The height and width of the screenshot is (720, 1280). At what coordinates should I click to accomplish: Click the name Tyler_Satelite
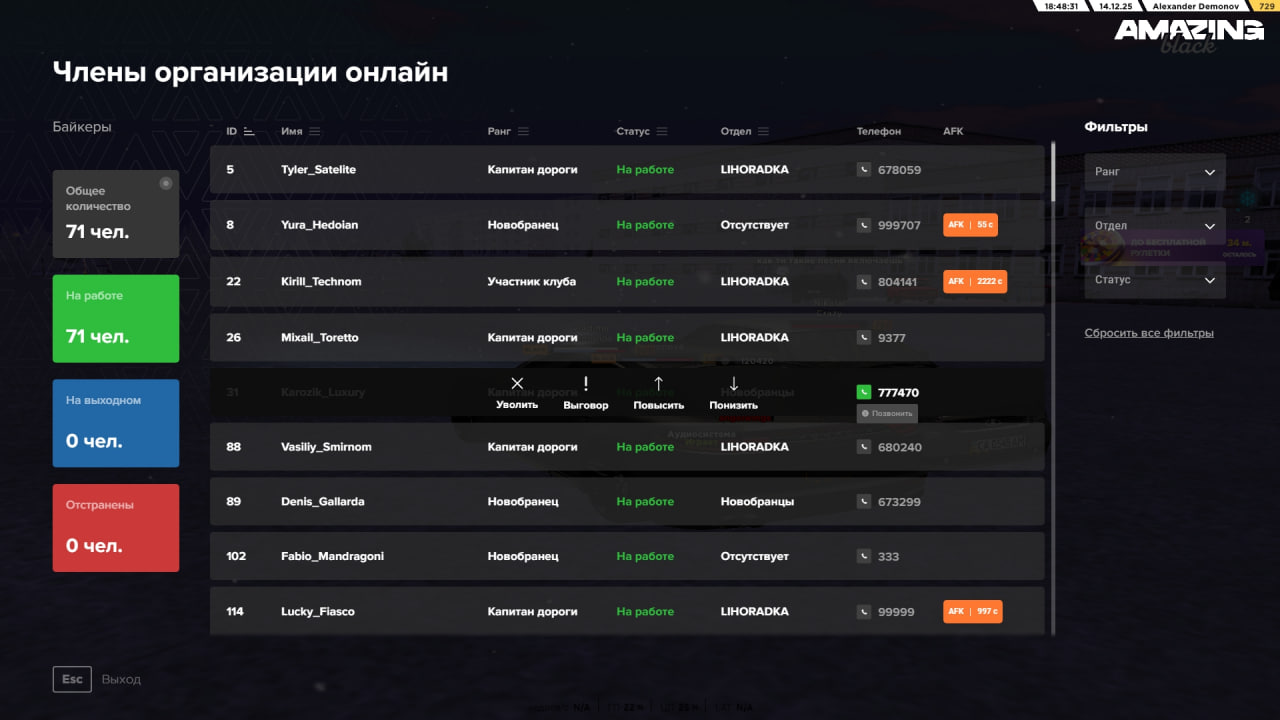point(319,170)
